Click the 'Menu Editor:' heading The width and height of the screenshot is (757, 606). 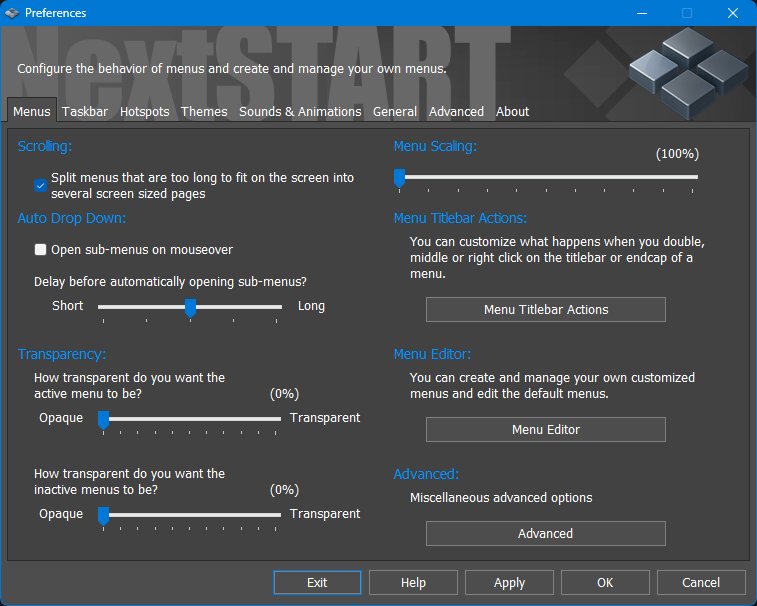pos(432,354)
